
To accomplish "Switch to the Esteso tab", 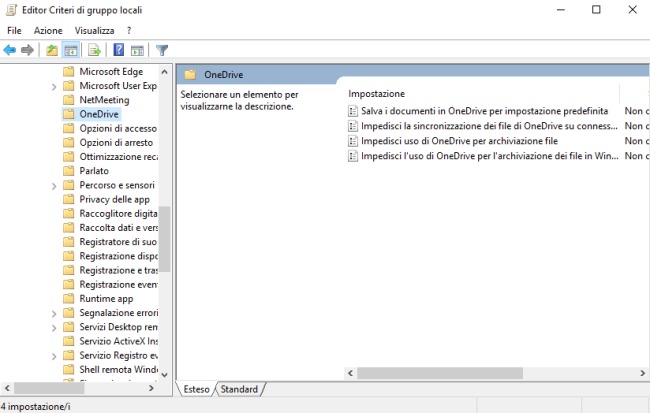I will [x=196, y=389].
